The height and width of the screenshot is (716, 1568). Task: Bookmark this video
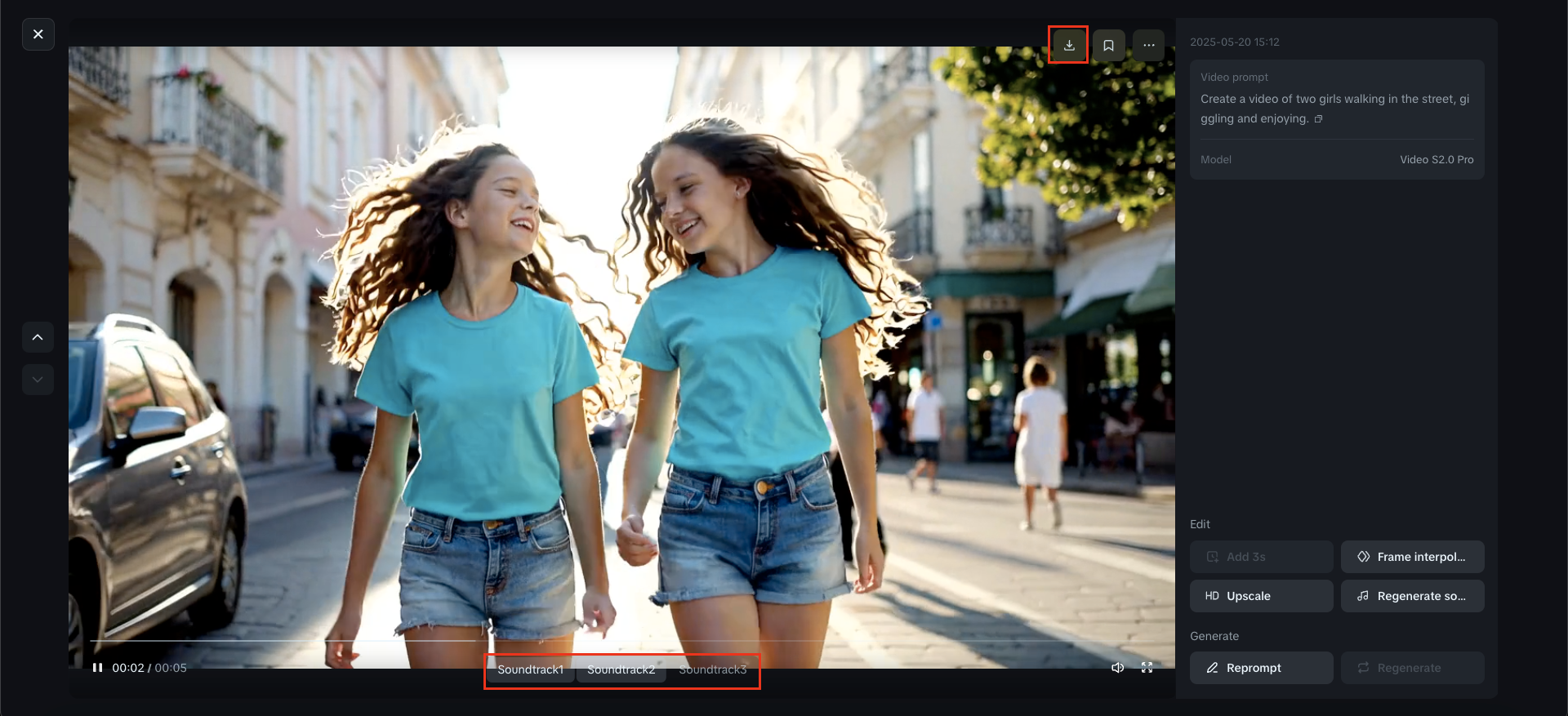pyautogui.click(x=1108, y=46)
